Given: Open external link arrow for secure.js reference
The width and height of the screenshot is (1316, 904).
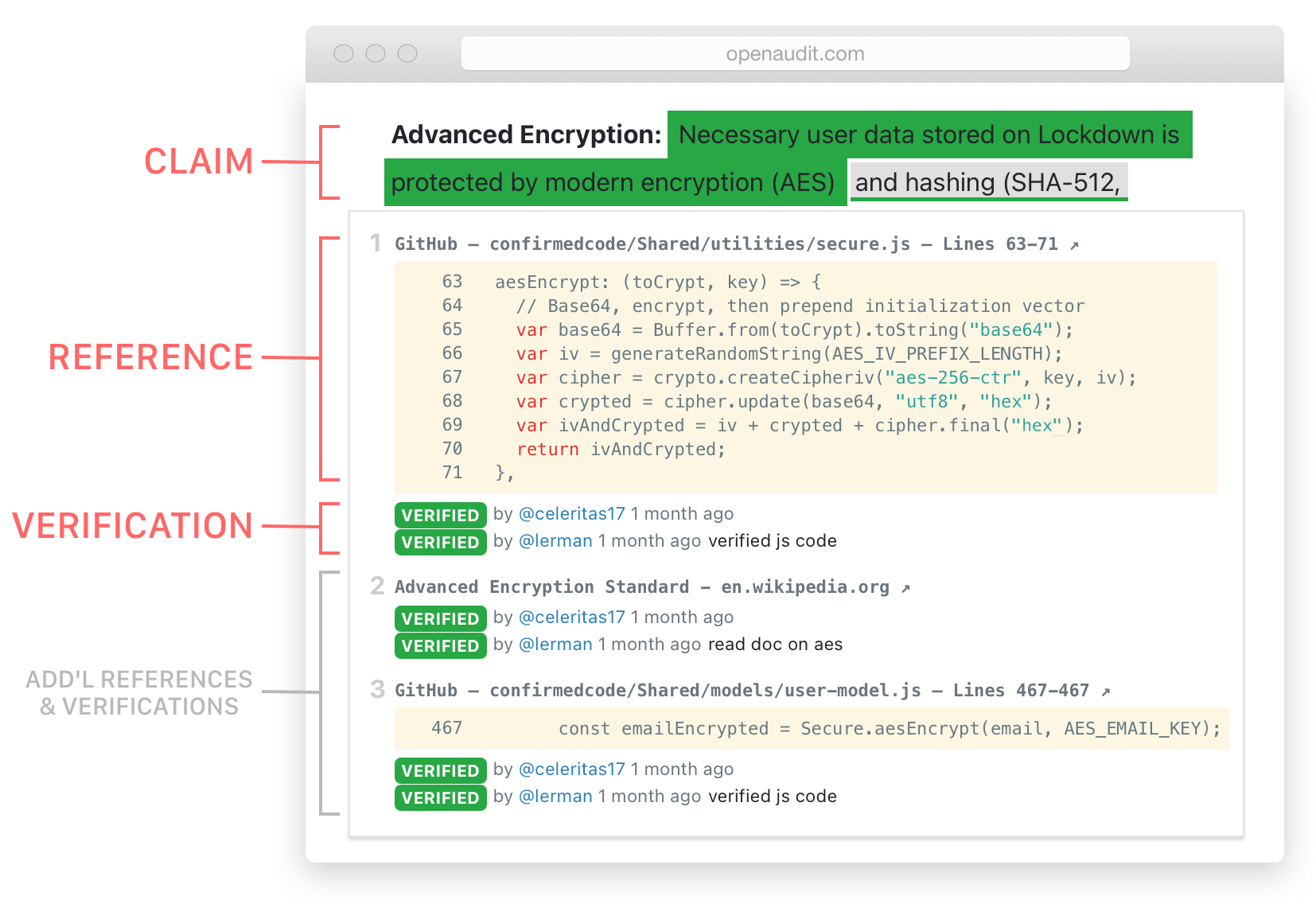Looking at the screenshot, I should [x=1074, y=245].
